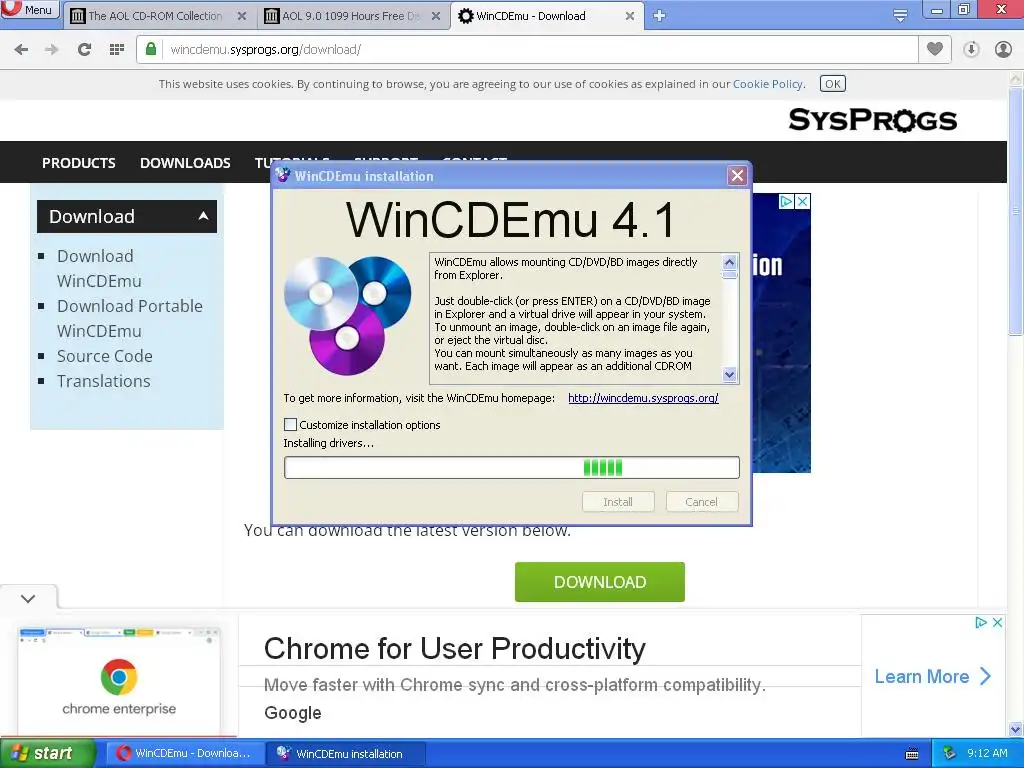Switch to WinCDEmu - Download taskbar item
The width and height of the screenshot is (1024, 768).
point(185,753)
